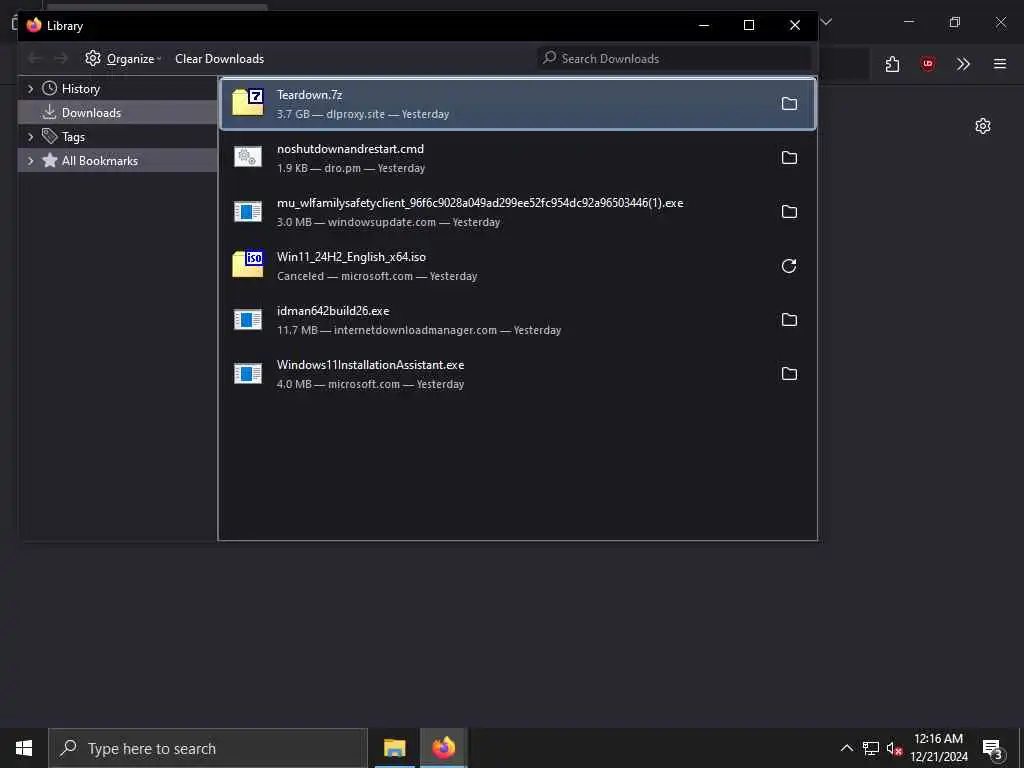Open containing folder for idman642build26.exe
This screenshot has height=768, width=1024.
(789, 320)
